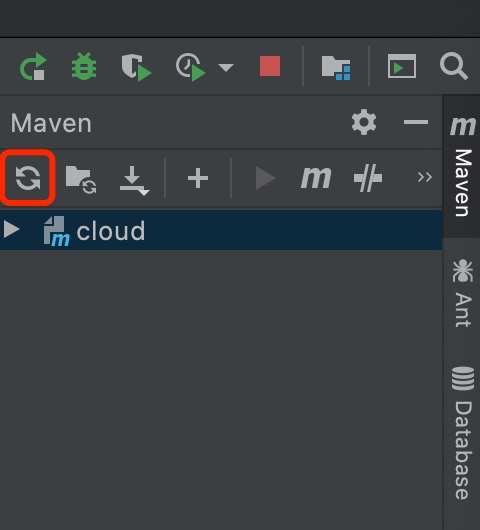Open profiler run options dropdown arrow

click(226, 67)
